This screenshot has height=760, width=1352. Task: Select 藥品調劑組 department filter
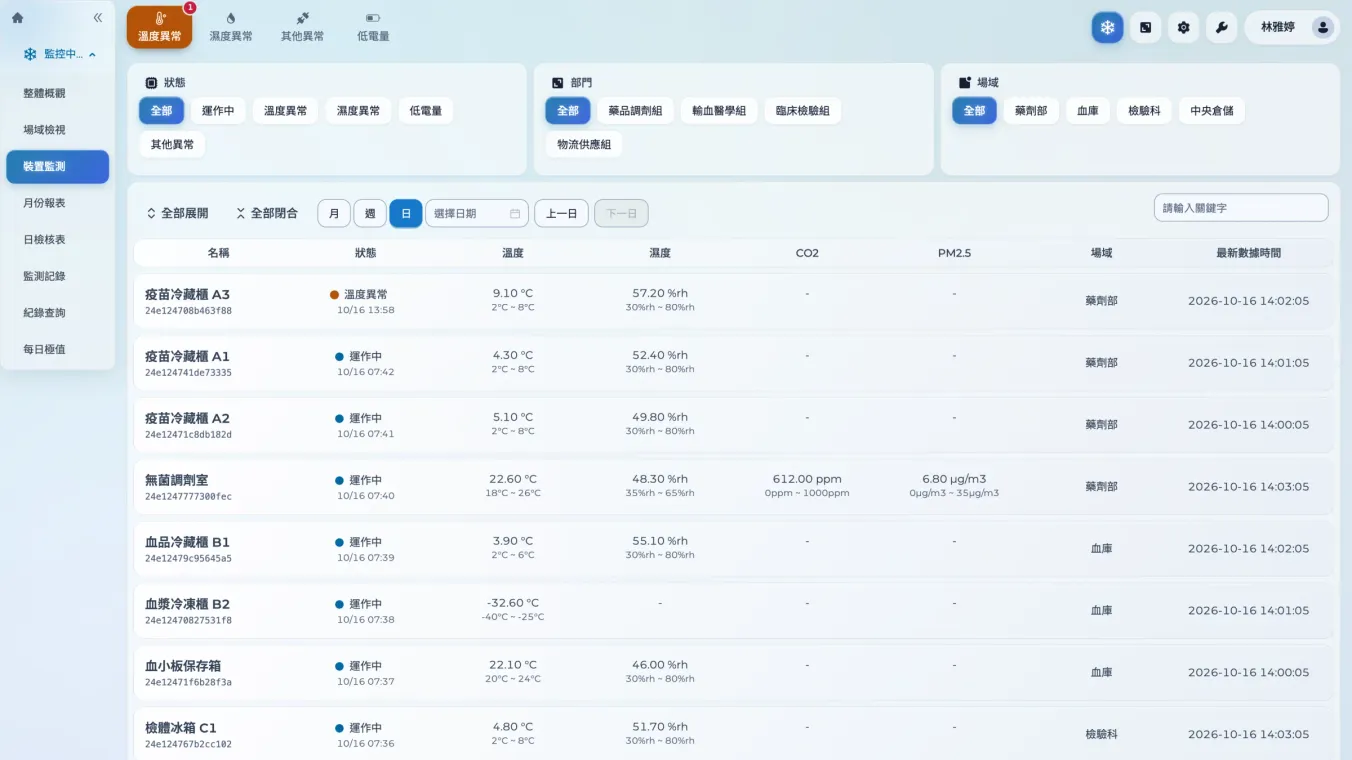[636, 111]
